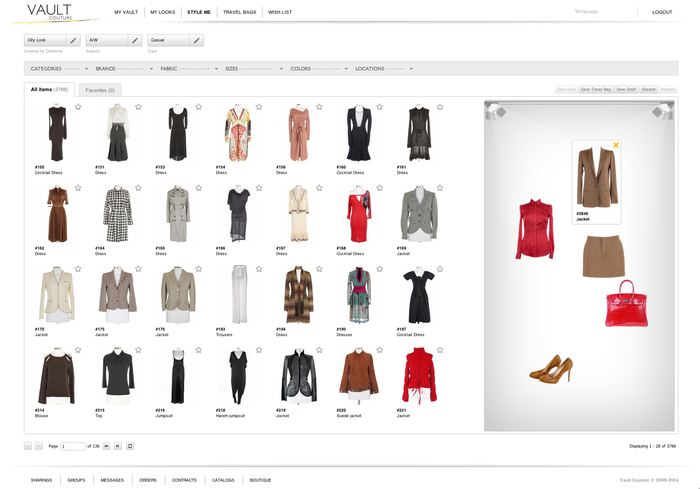Favorite item #150 Cocktail Dress with star

pos(78,107)
